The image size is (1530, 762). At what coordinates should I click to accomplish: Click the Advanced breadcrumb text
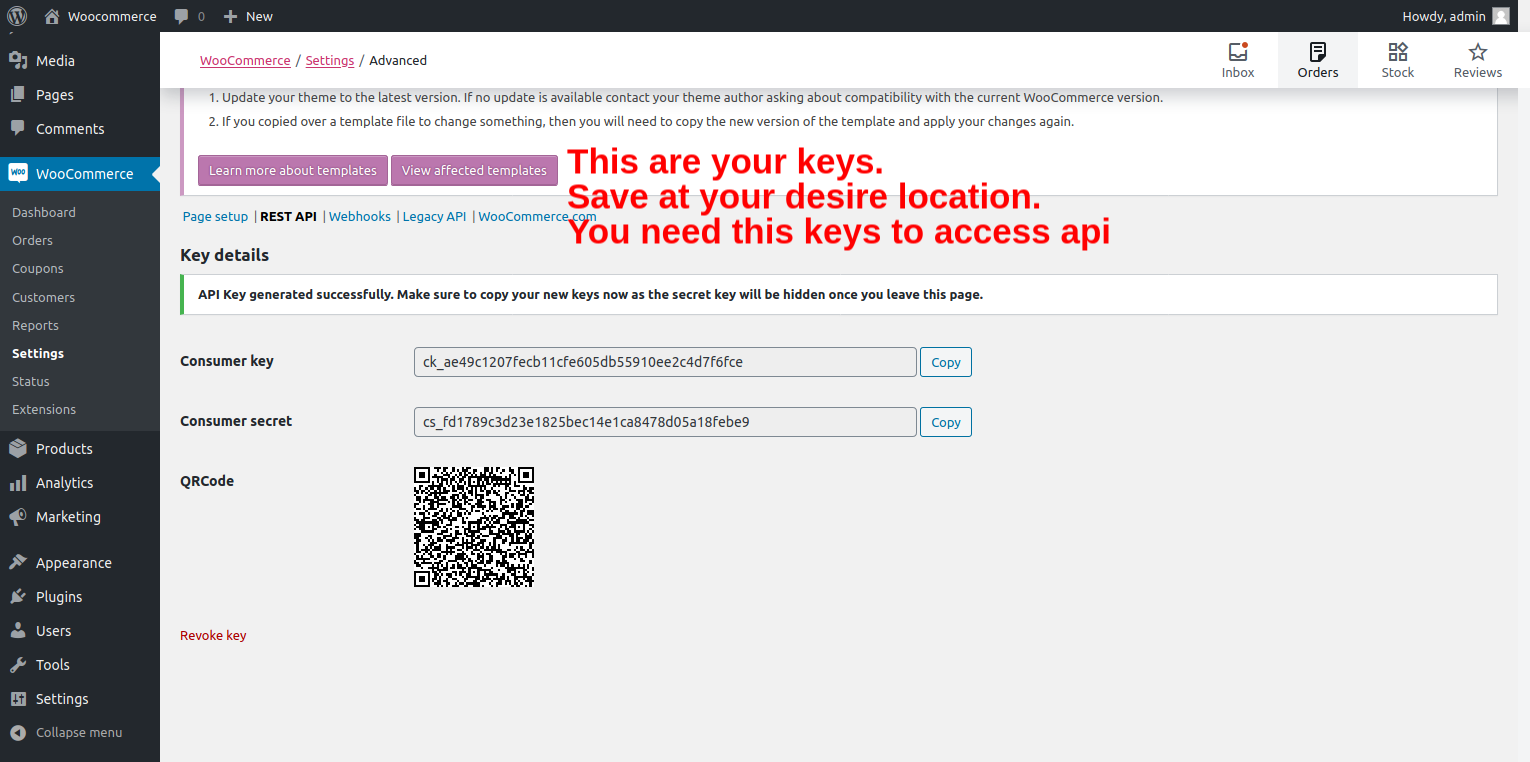click(x=398, y=60)
